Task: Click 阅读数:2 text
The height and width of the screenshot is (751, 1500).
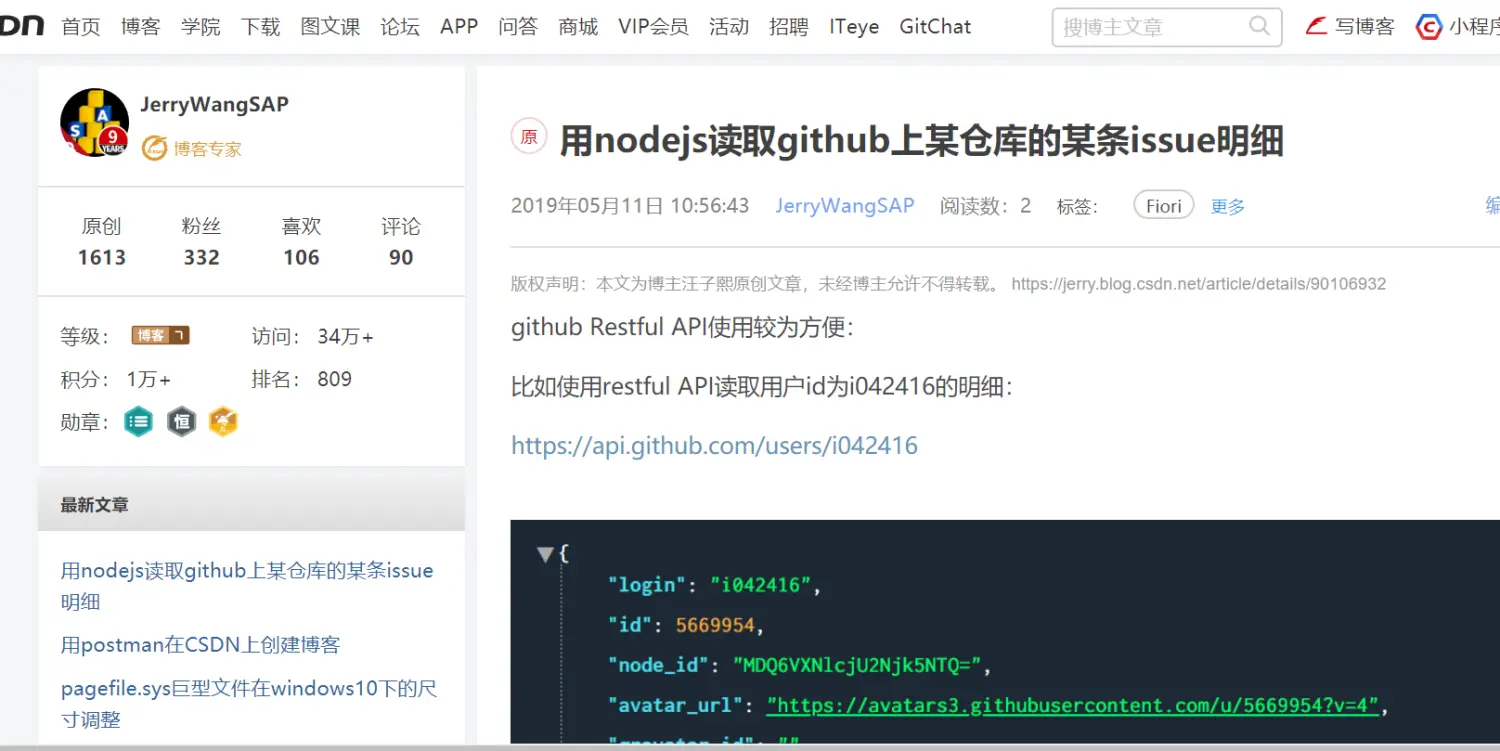Action: (985, 206)
